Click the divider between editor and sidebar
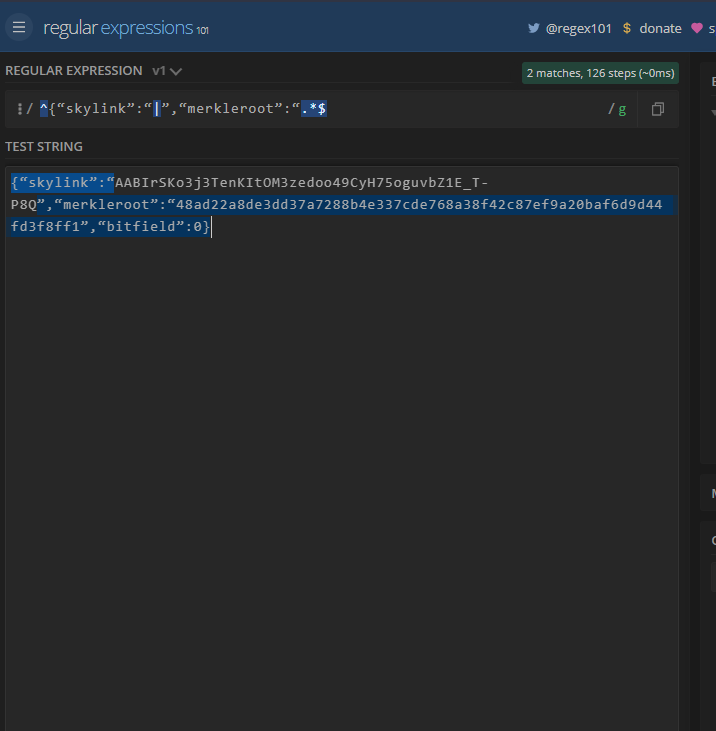Screen dimensions: 716x731 coord(690,400)
